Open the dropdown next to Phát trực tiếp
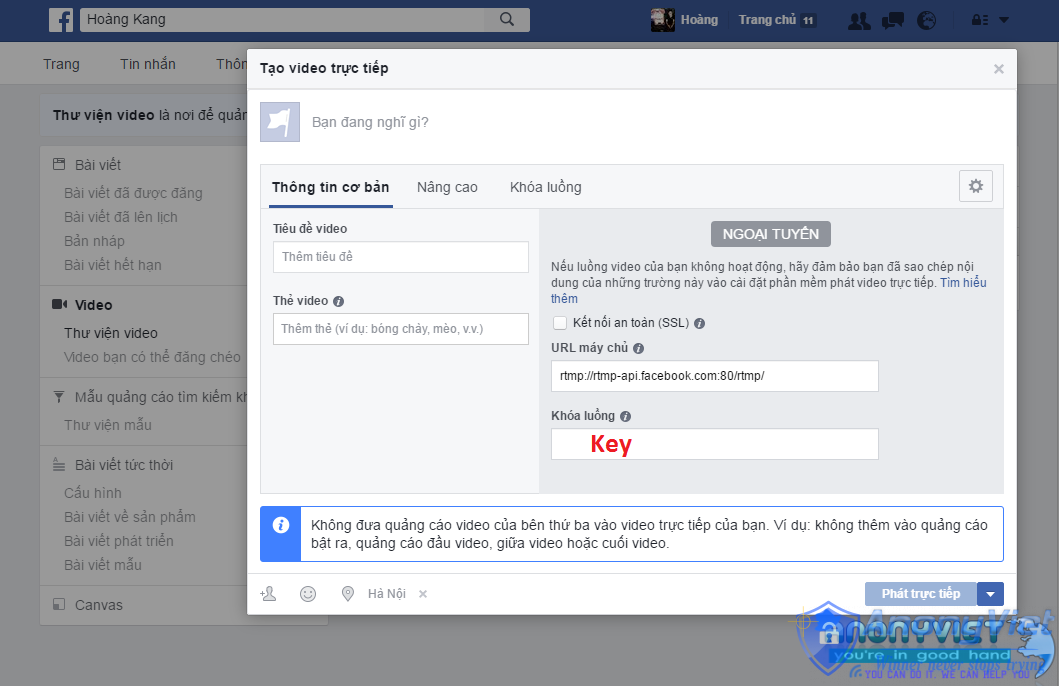Image resolution: width=1059 pixels, height=686 pixels. click(x=991, y=594)
